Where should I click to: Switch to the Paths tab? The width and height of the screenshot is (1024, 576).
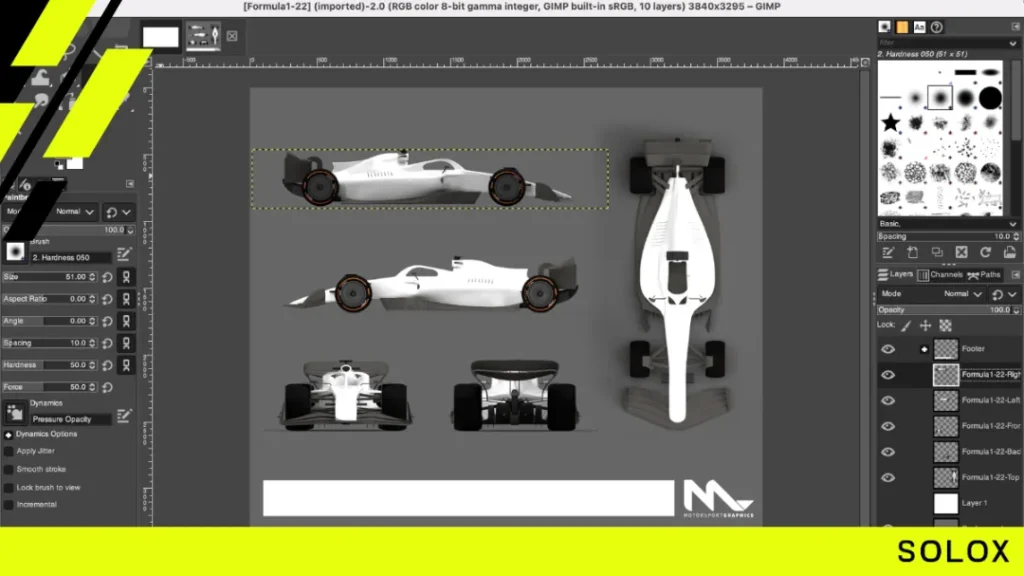coord(984,275)
